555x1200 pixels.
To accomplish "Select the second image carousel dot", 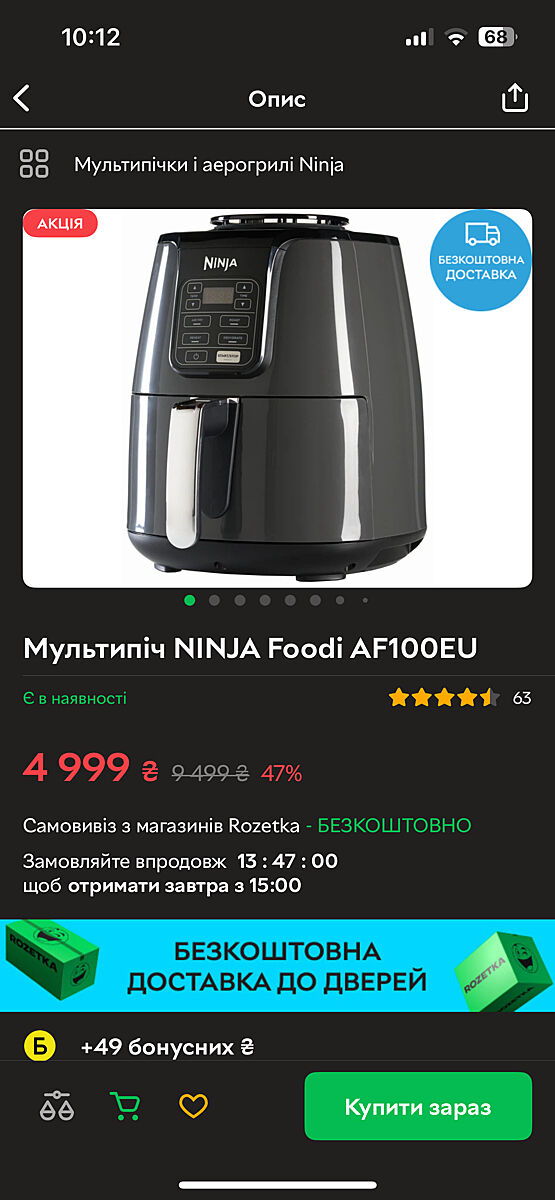I will [214, 601].
